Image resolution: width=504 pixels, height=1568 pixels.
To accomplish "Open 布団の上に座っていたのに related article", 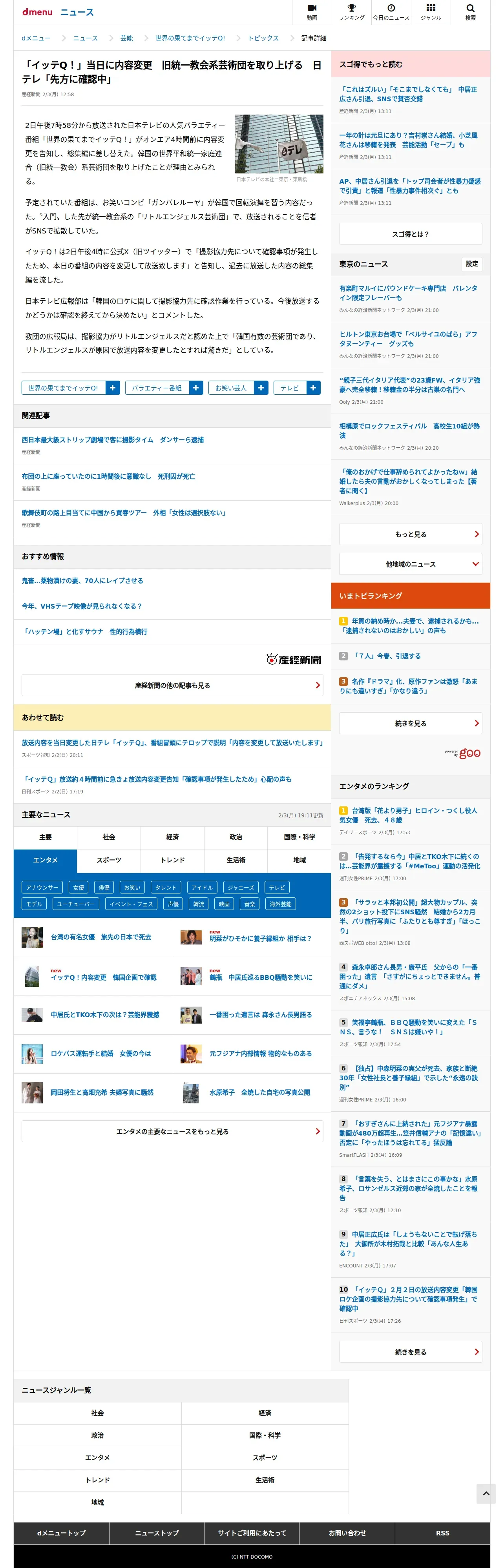I will tap(108, 476).
